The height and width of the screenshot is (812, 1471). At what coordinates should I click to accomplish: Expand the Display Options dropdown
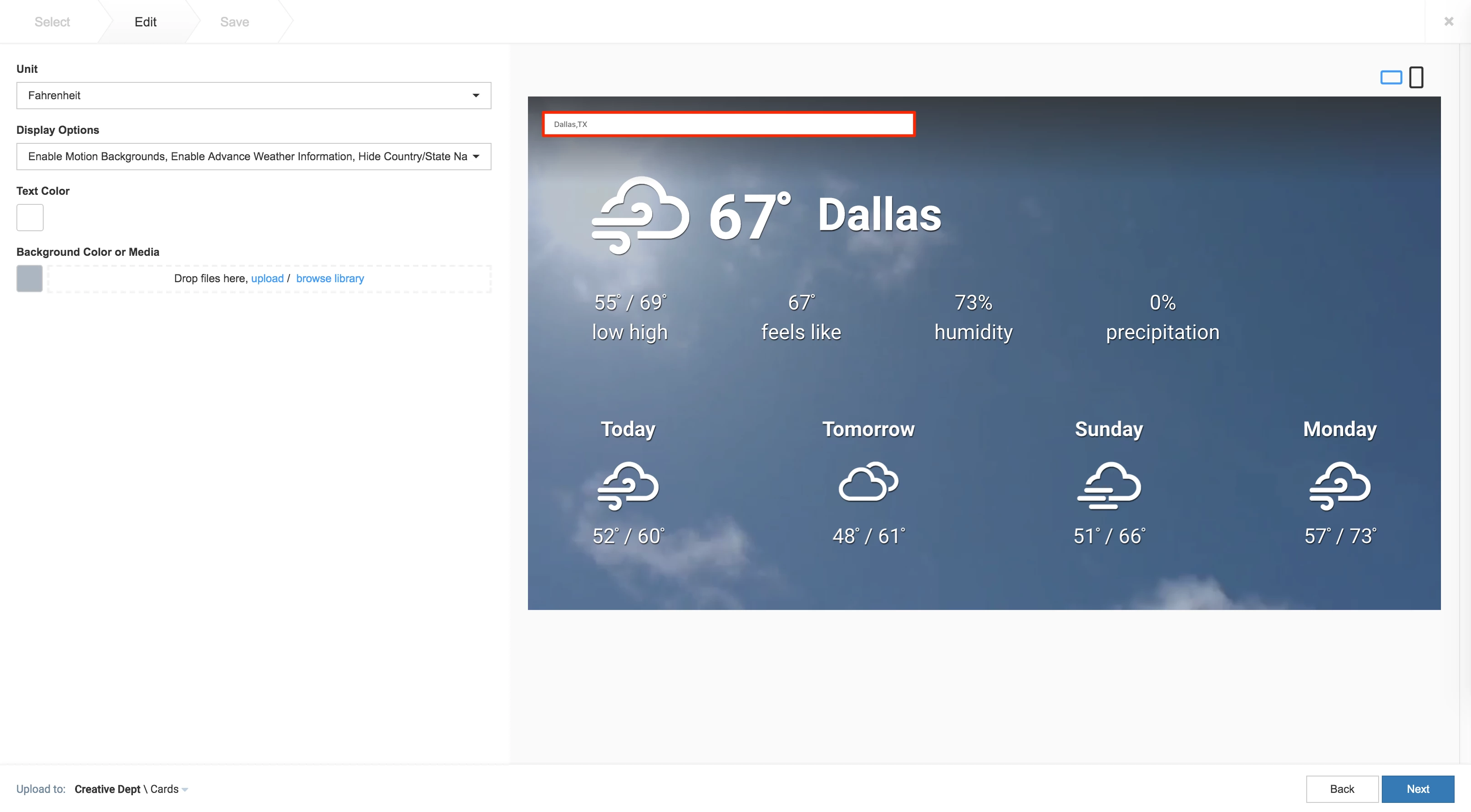pyautogui.click(x=254, y=157)
